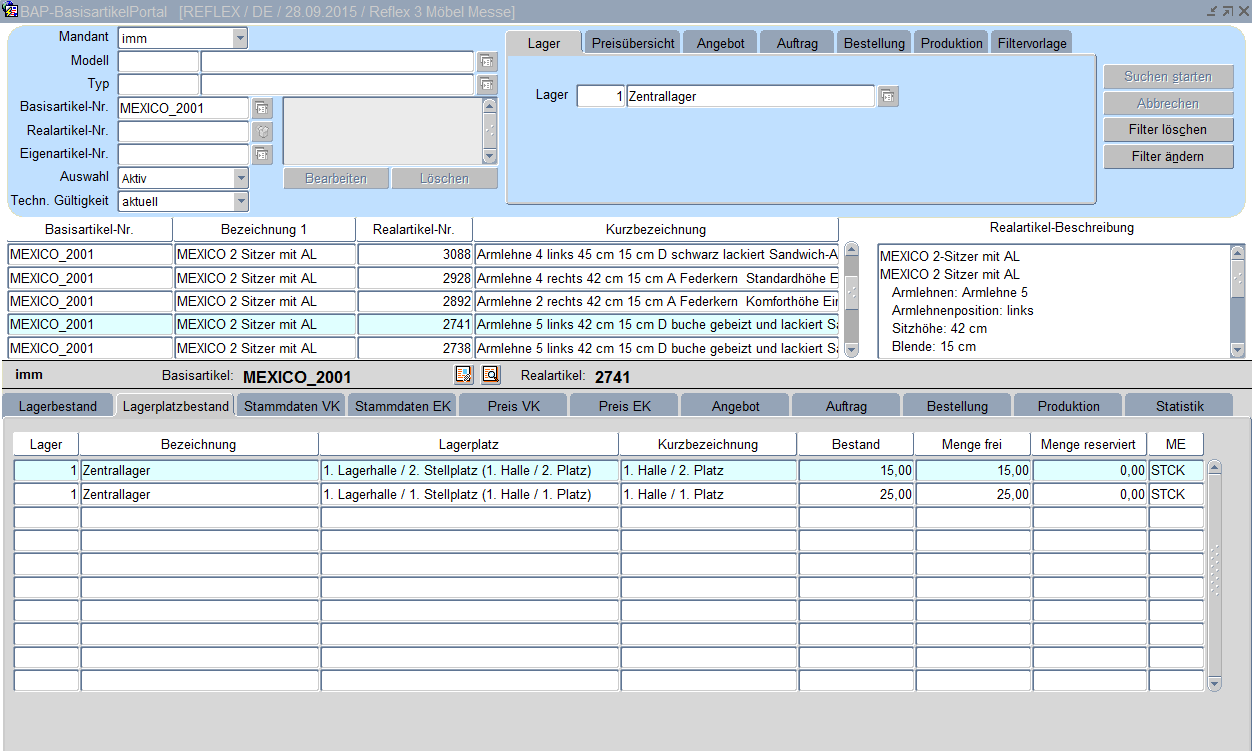Expand the Mandant dropdown
The height and width of the screenshot is (751, 1252).
pos(240,38)
